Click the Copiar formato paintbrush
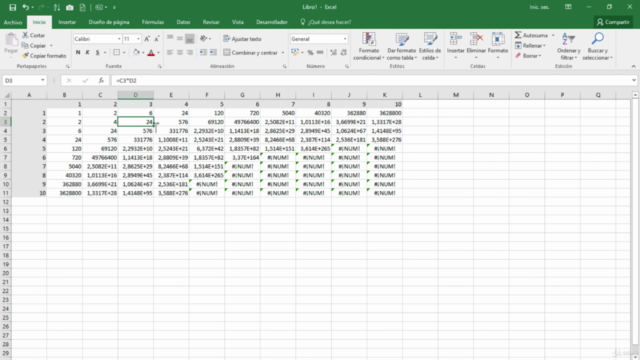640x360 pixels. click(x=25, y=56)
